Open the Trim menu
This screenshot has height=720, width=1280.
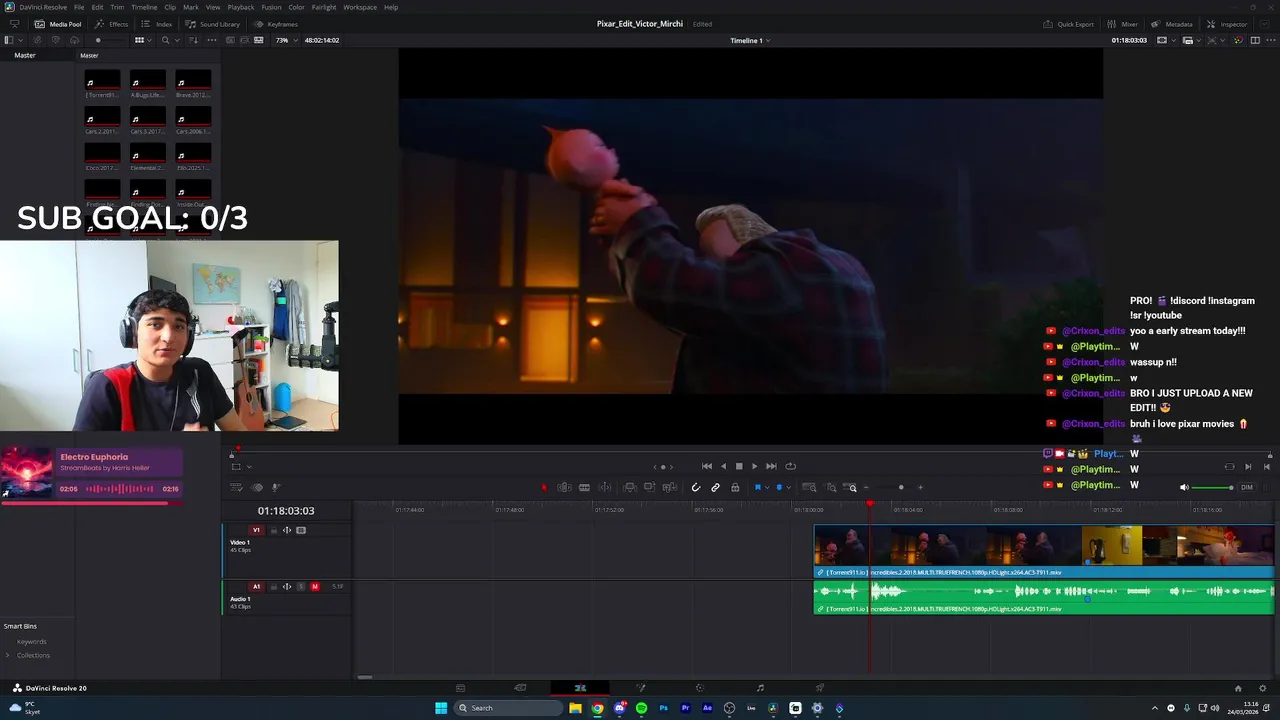(117, 7)
